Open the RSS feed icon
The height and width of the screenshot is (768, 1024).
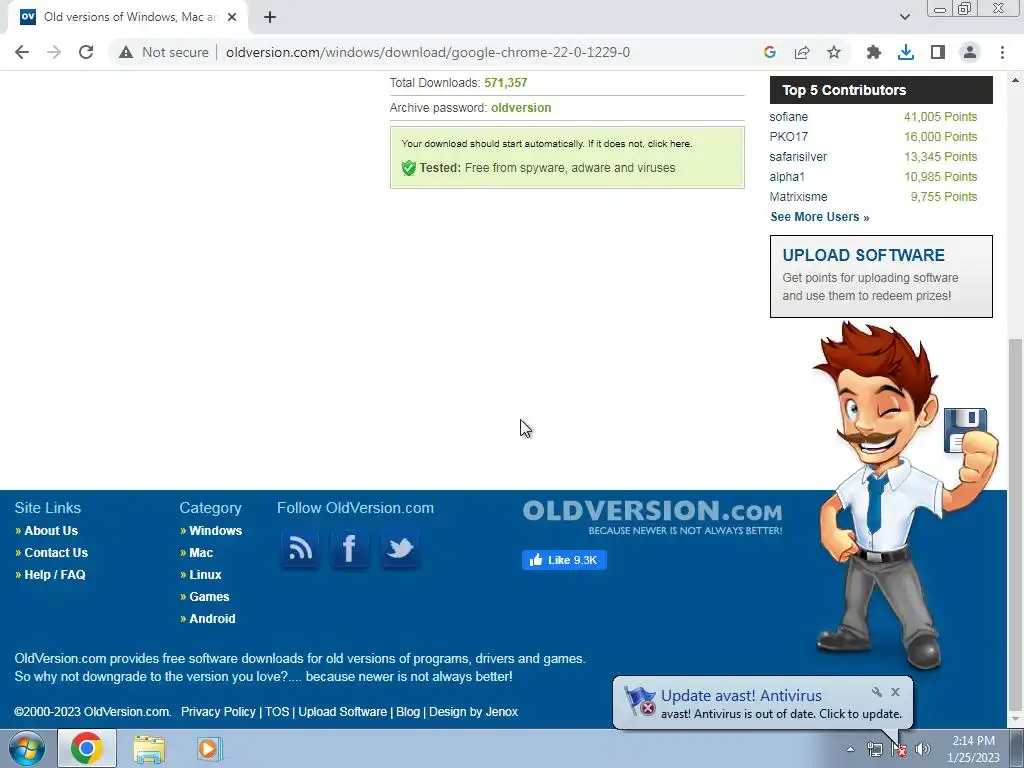(x=300, y=549)
